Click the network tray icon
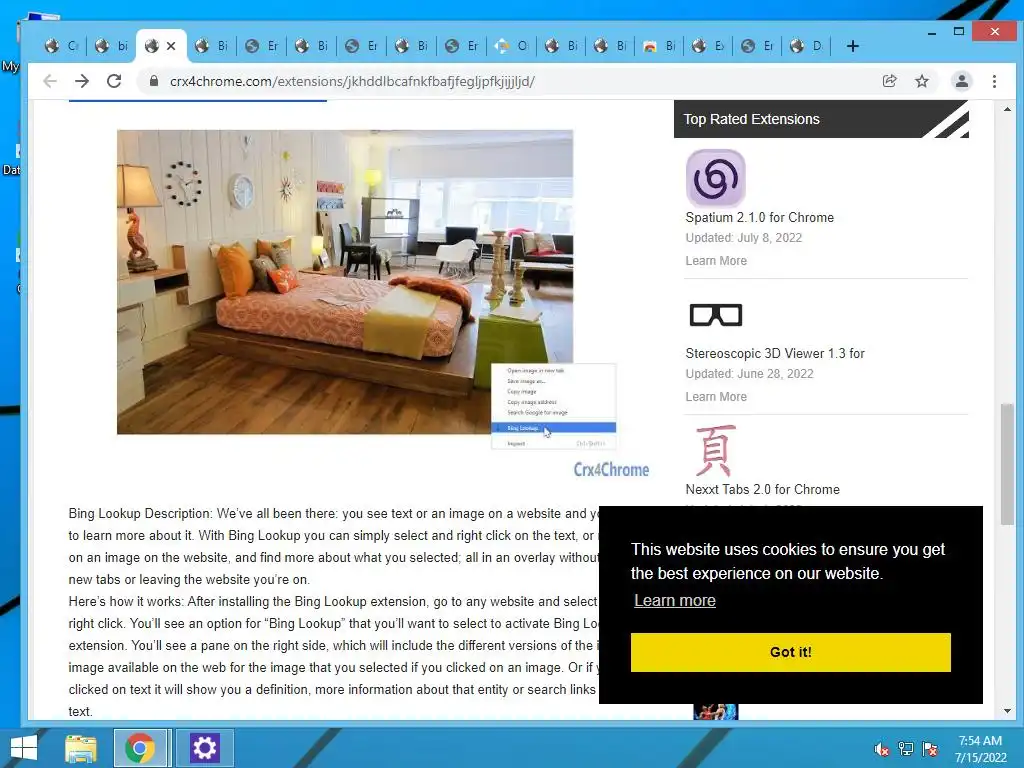 tap(905, 749)
